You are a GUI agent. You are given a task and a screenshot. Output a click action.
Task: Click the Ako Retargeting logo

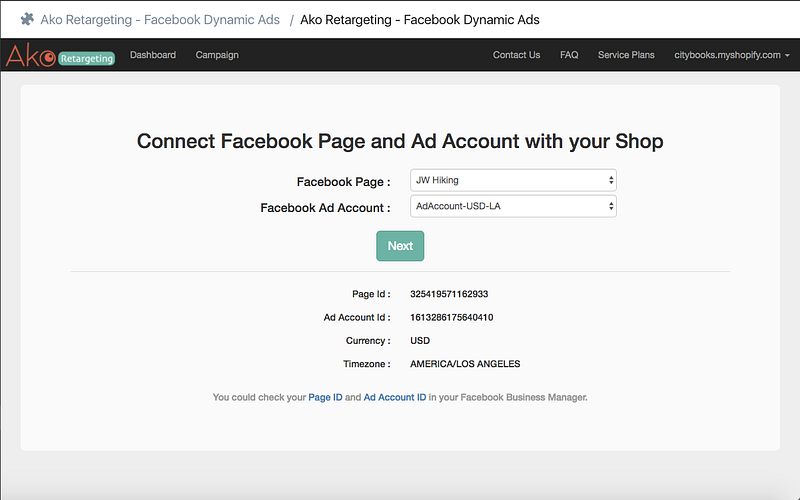coord(59,56)
